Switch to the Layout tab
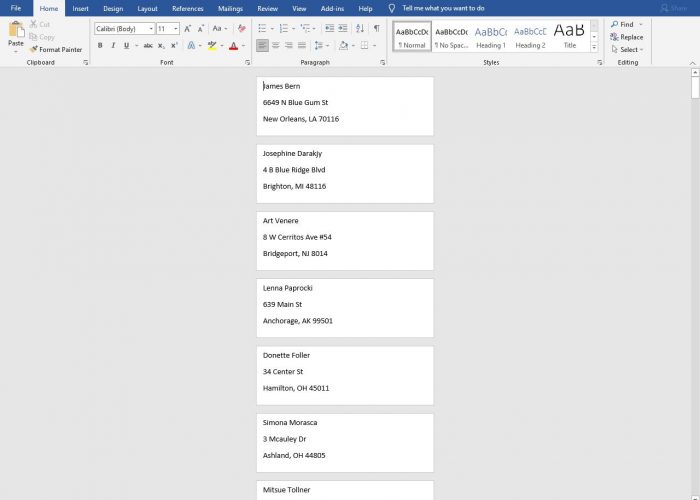Screen dimensions: 700x500 click(147, 8)
